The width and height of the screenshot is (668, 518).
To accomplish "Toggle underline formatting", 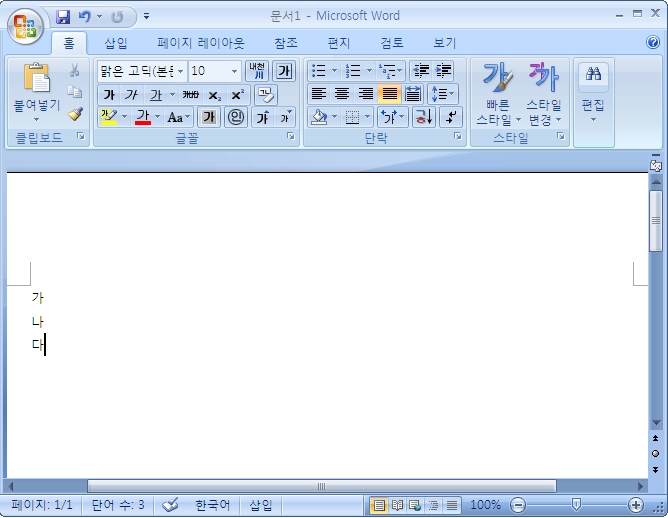I will click(x=156, y=95).
